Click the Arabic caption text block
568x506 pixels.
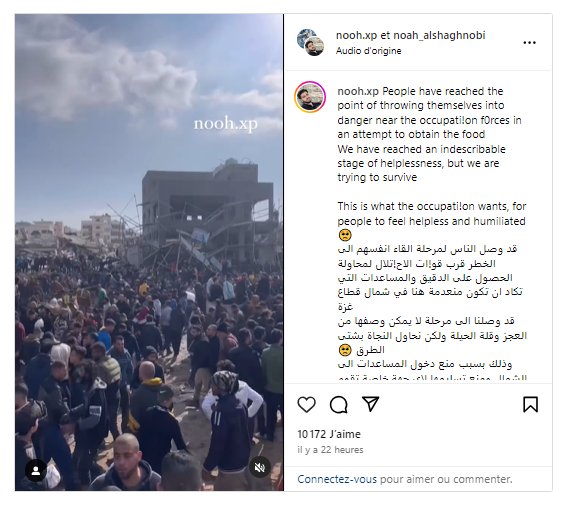(x=431, y=313)
